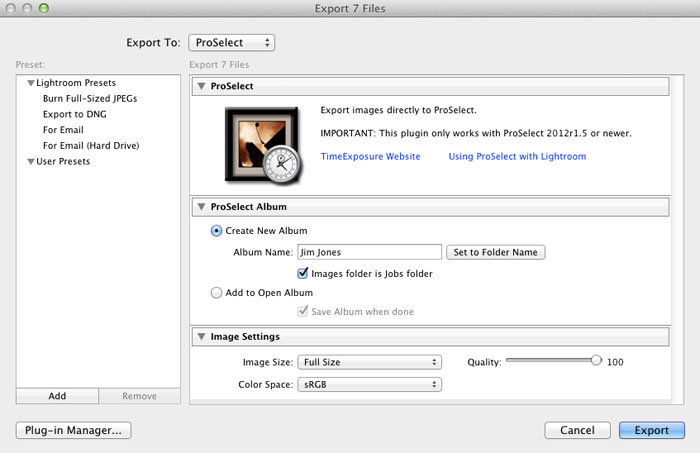The image size is (700, 453).
Task: Select Burn Full-Sized JPEGs preset
Action: [x=90, y=99]
